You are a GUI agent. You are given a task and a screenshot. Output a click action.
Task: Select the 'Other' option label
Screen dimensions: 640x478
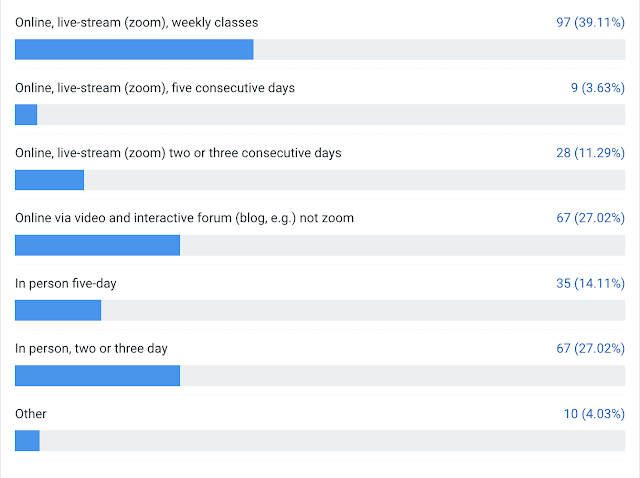tap(31, 414)
